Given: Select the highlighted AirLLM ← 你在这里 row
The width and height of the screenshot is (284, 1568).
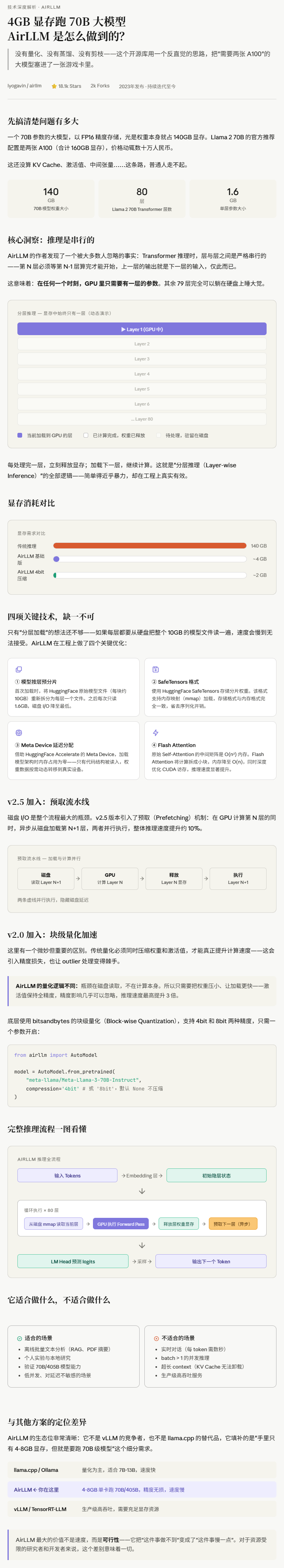Looking at the screenshot, I should pyautogui.click(x=142, y=1490).
